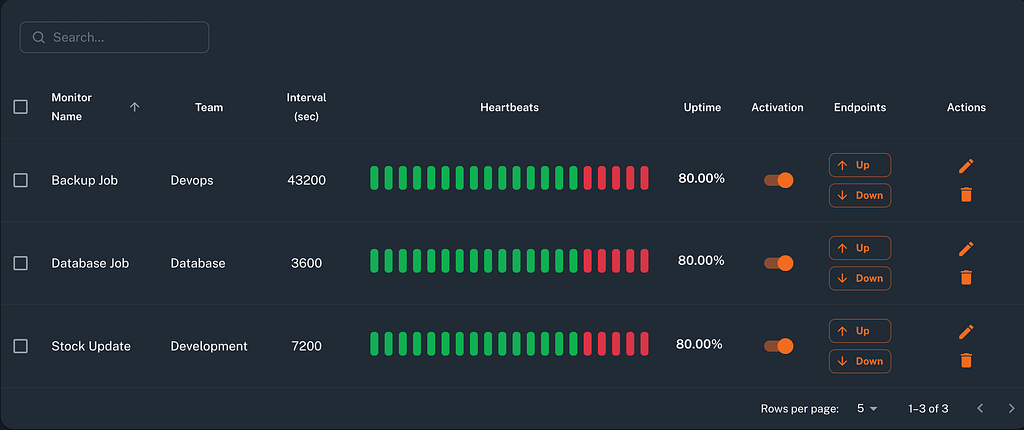Focus the Search input field

[x=114, y=37]
